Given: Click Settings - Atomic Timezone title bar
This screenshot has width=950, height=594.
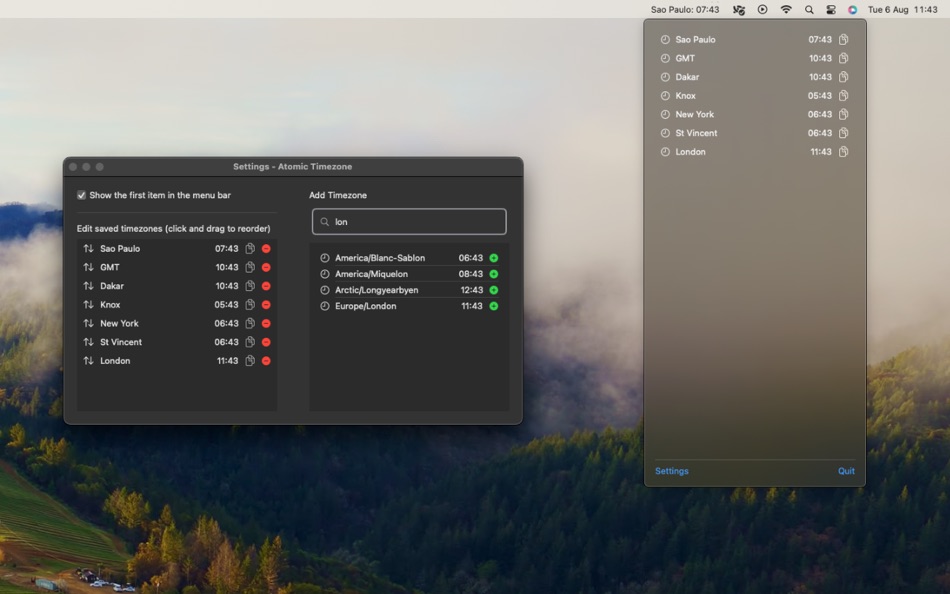Looking at the screenshot, I should pos(293,167).
